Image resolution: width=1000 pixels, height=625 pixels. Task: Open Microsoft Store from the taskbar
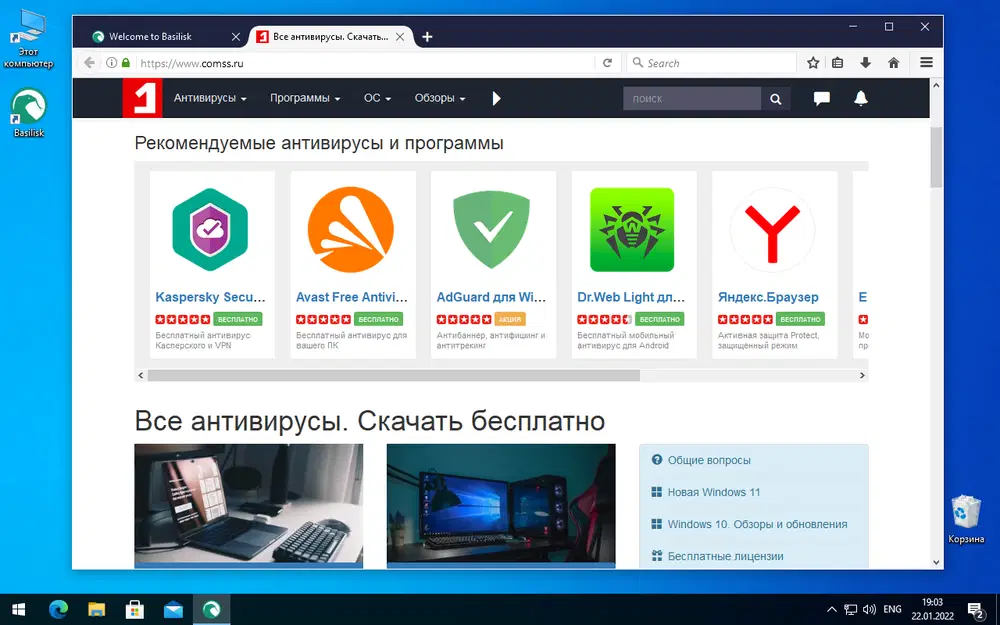[x=135, y=610]
